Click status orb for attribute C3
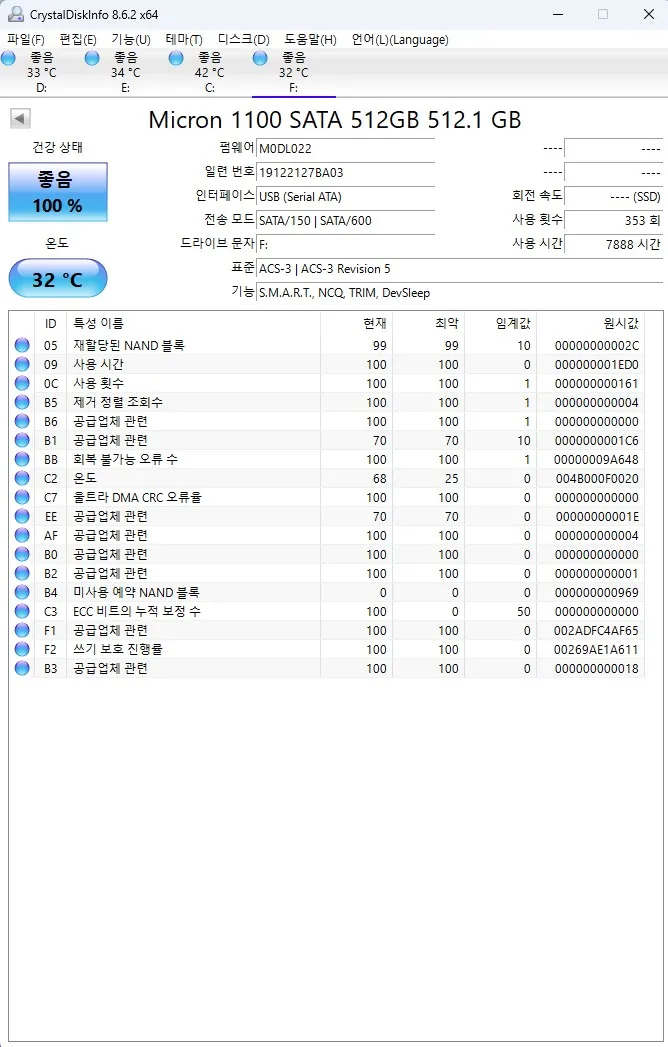This screenshot has height=1047, width=668. [22, 611]
